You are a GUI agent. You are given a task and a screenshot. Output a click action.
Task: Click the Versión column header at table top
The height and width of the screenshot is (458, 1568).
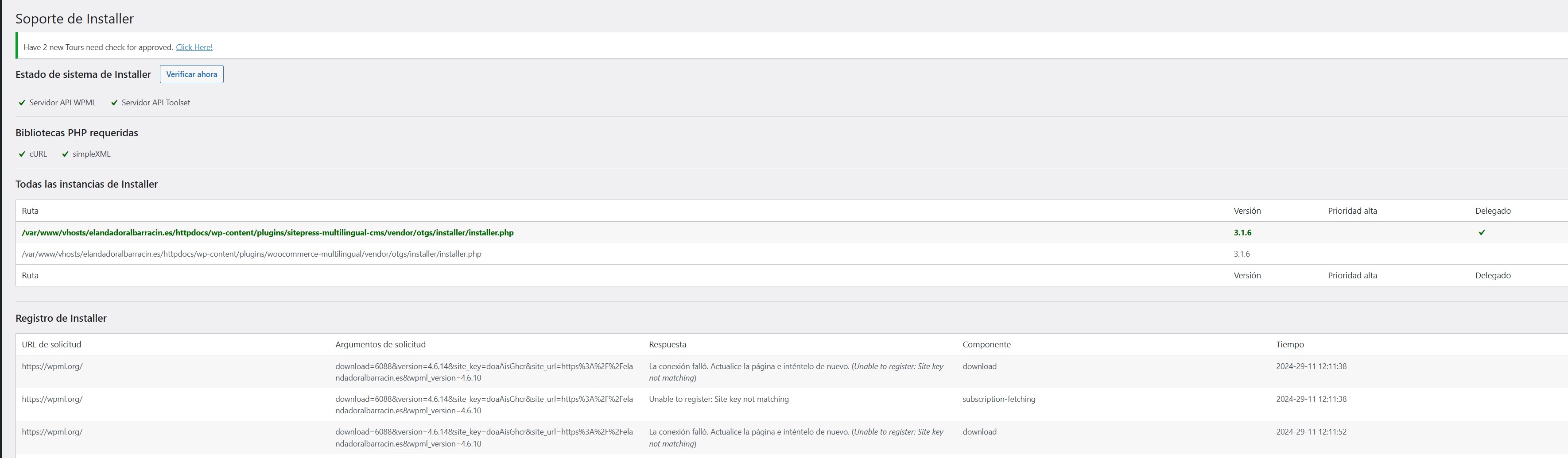[x=1247, y=211]
